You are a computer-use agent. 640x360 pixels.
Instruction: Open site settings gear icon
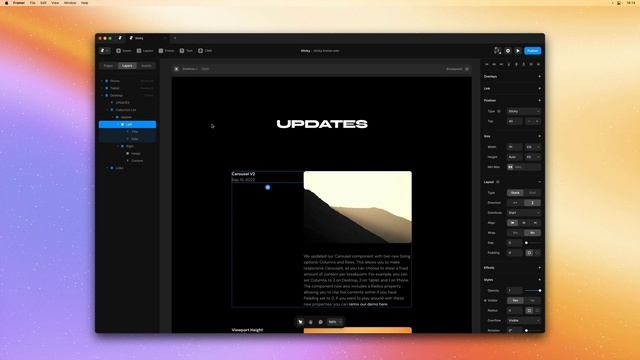click(508, 51)
